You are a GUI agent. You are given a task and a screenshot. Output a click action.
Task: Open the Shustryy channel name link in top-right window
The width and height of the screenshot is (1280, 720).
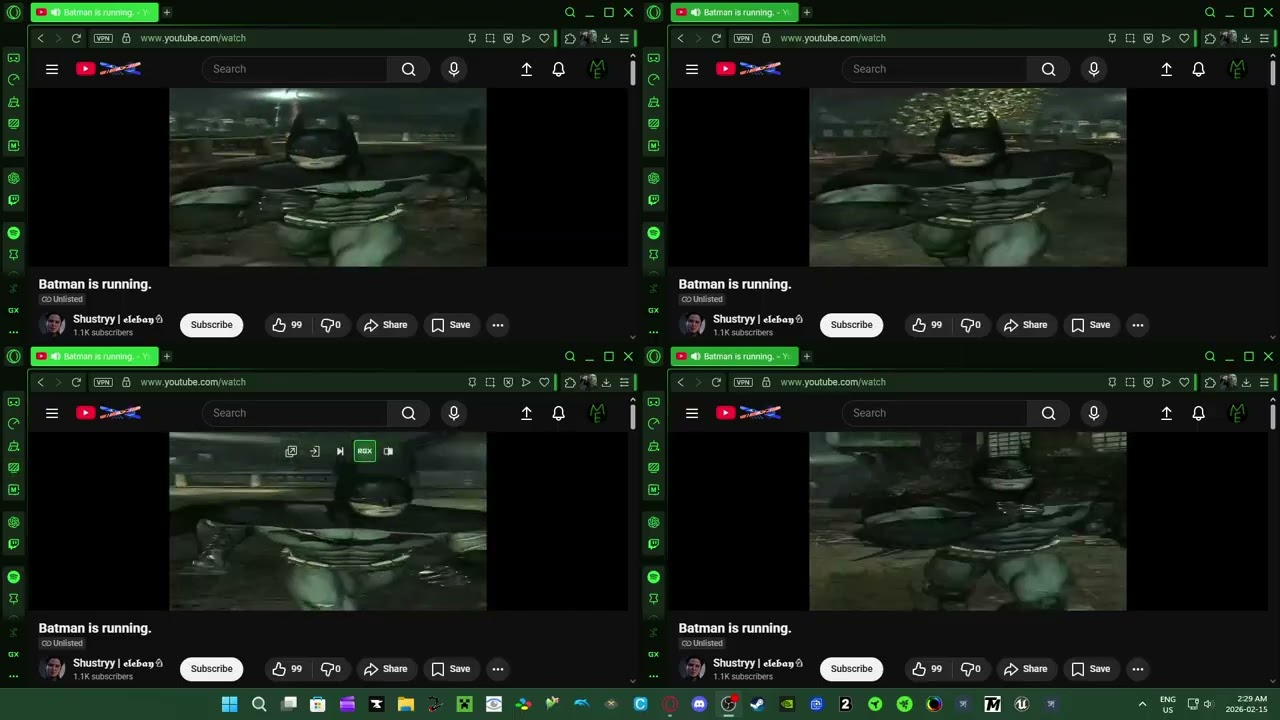click(757, 319)
